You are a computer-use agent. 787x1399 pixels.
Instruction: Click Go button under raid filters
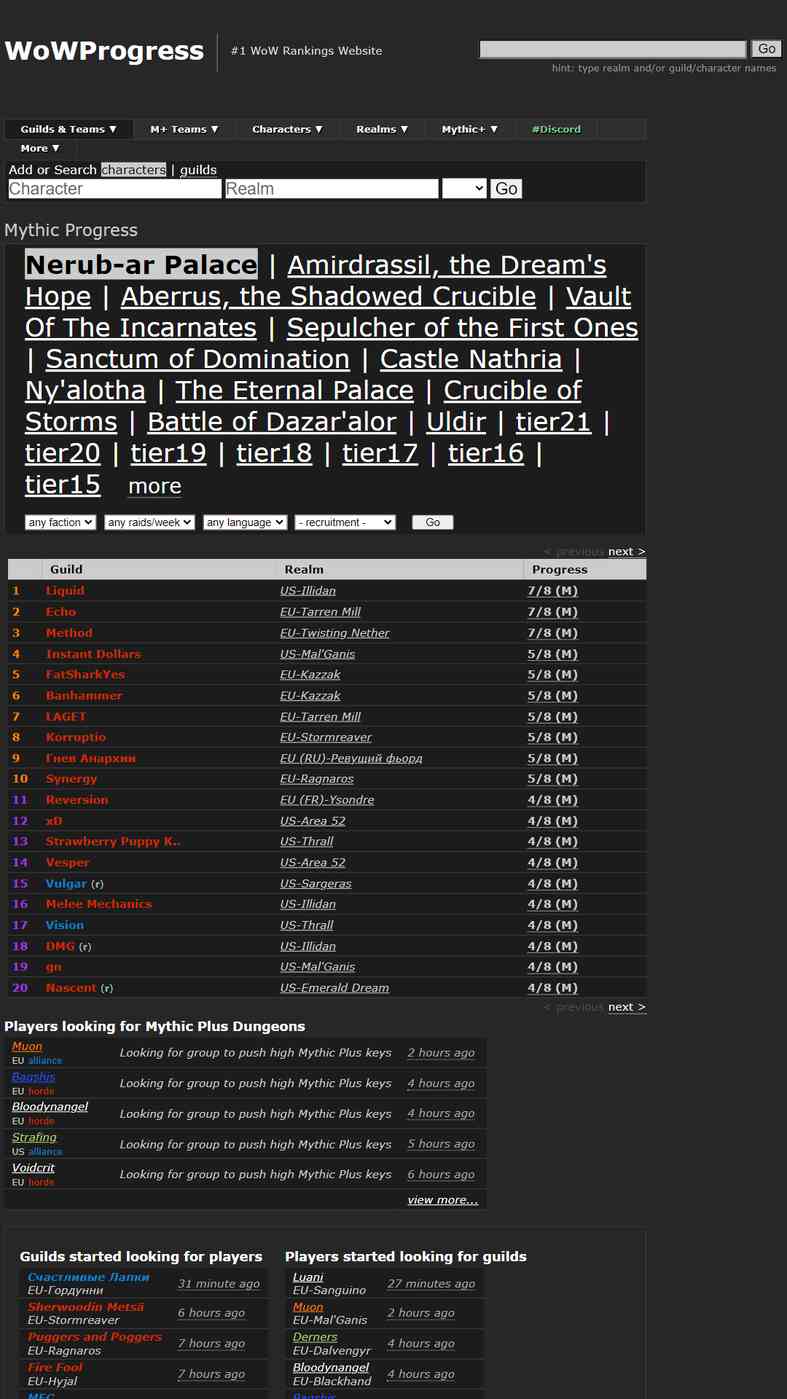coord(433,522)
